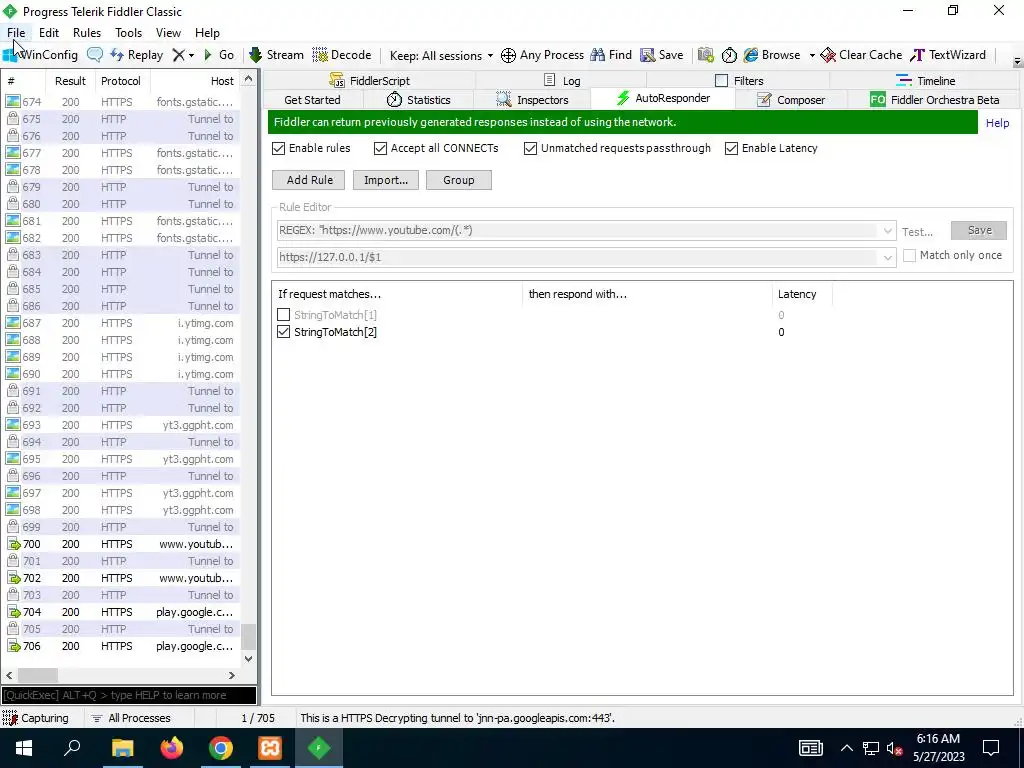Open taskbar search magnifier
This screenshot has width=1024, height=768.
pyautogui.click(x=72, y=748)
